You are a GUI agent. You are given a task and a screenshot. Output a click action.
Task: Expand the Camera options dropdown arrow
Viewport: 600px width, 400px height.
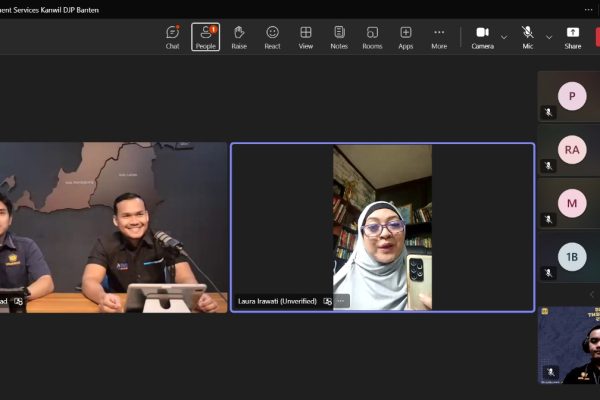click(504, 37)
